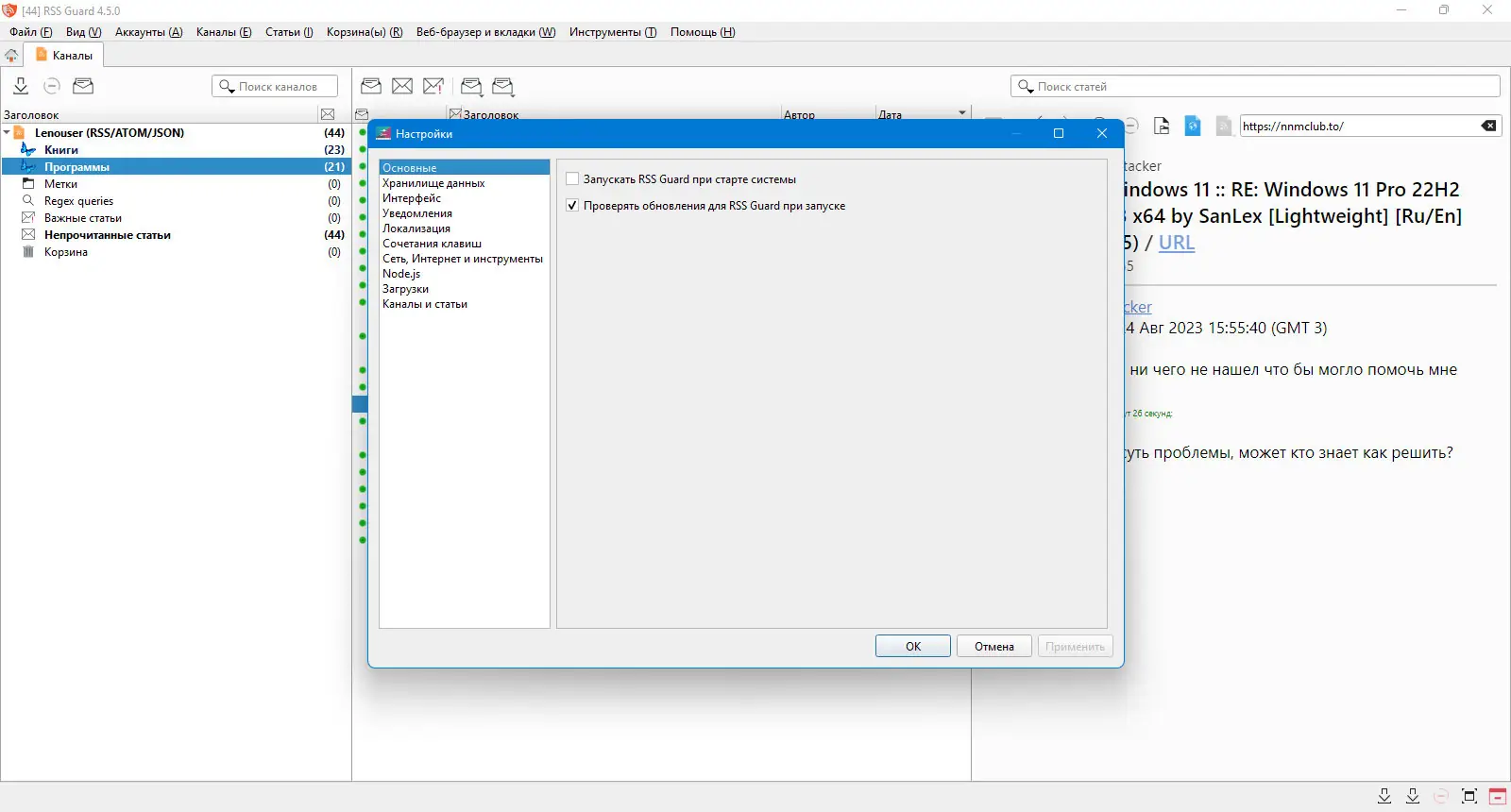
Task: Open the Корзина(ы) menu
Action: (x=365, y=32)
